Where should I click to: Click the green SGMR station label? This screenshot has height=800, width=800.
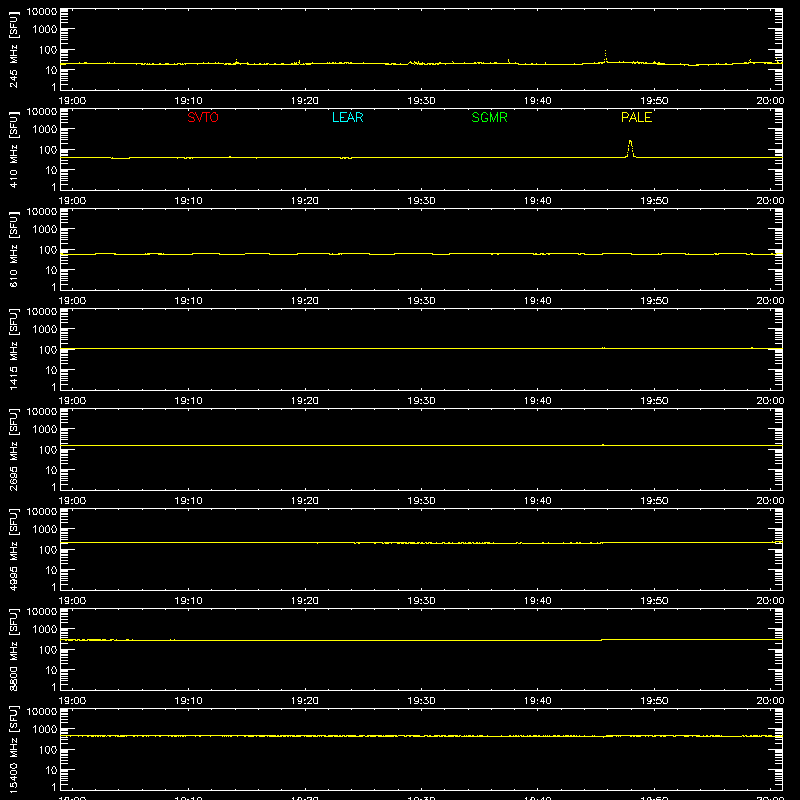tap(489, 117)
